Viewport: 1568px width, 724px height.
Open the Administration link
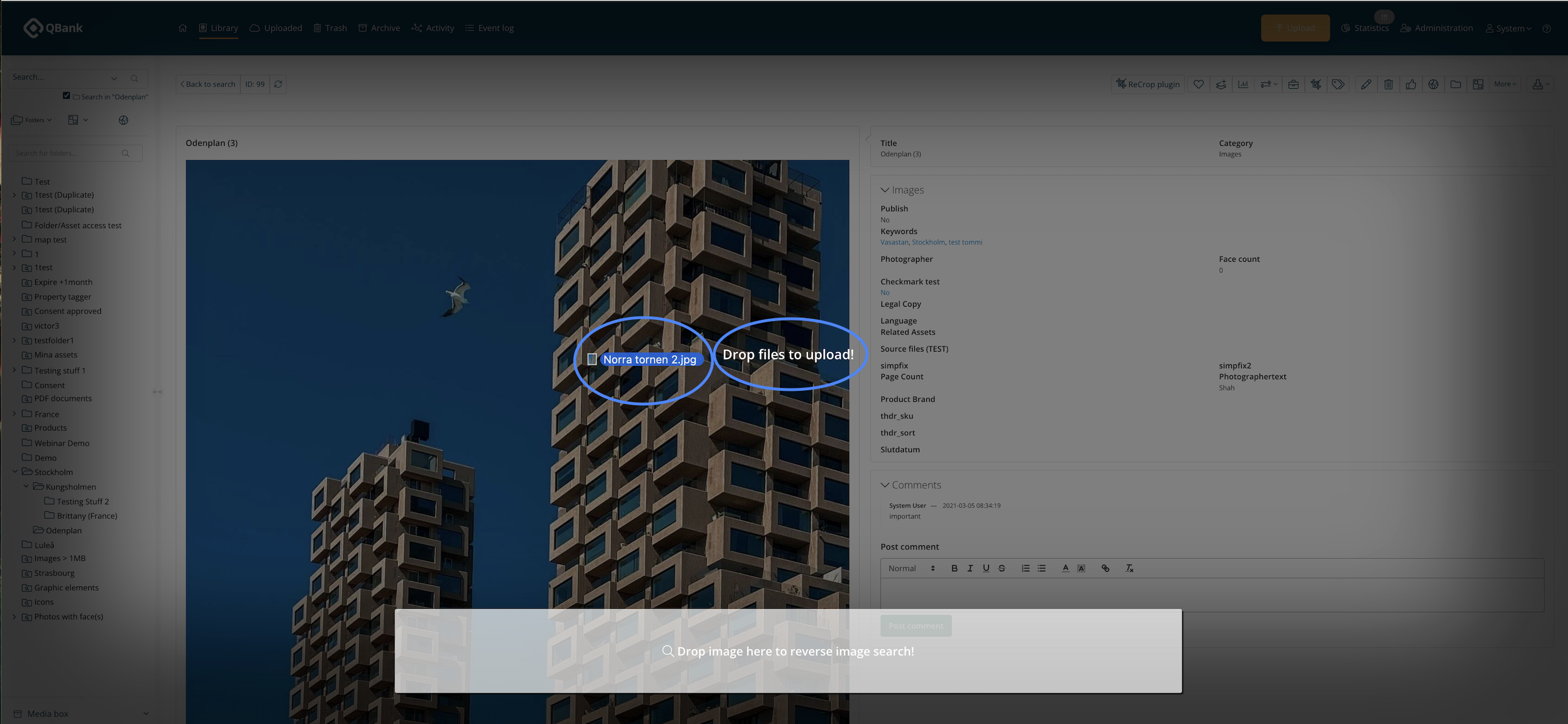point(1437,28)
